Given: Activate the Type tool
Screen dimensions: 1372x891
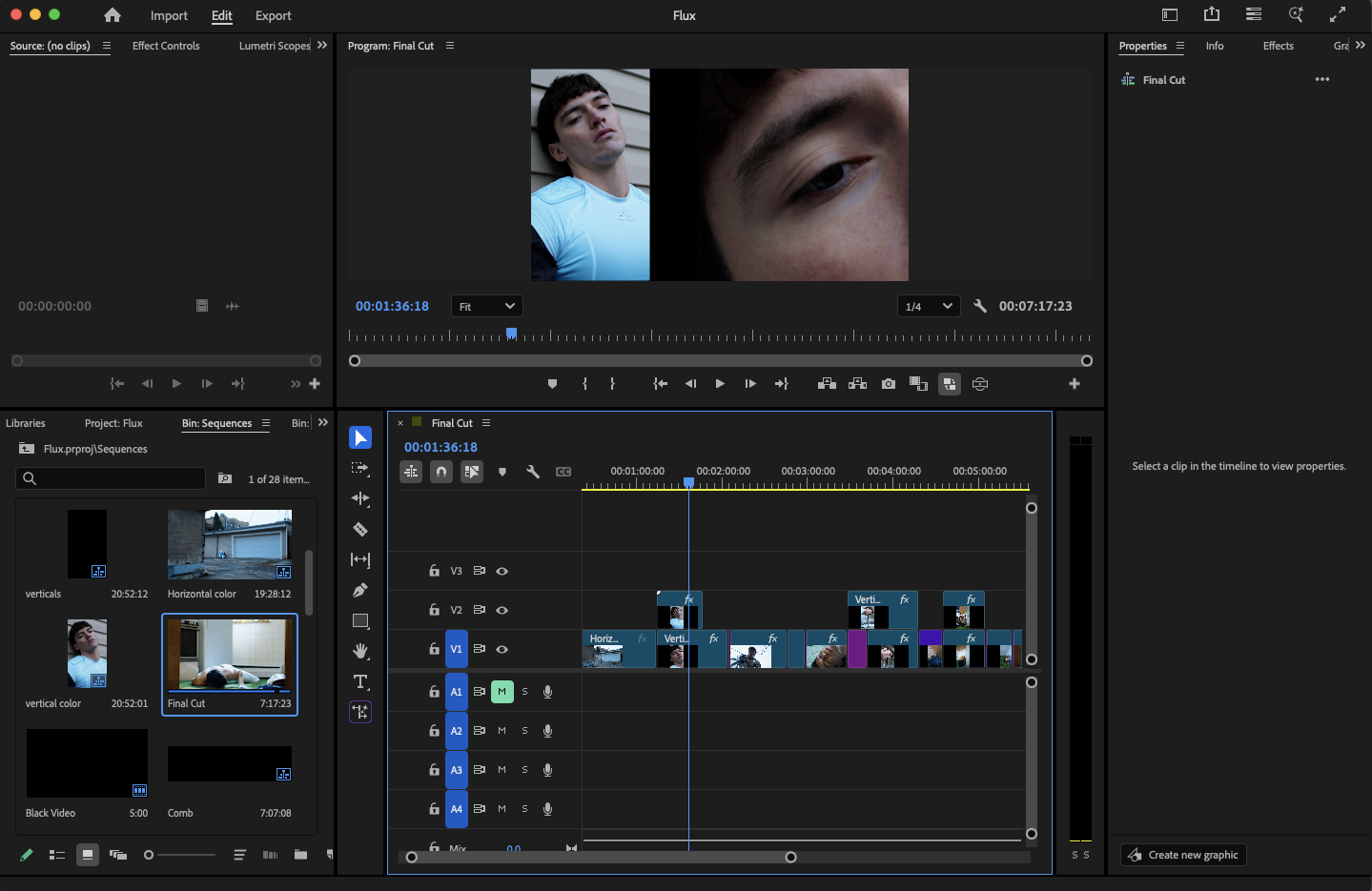Looking at the screenshot, I should [x=360, y=681].
